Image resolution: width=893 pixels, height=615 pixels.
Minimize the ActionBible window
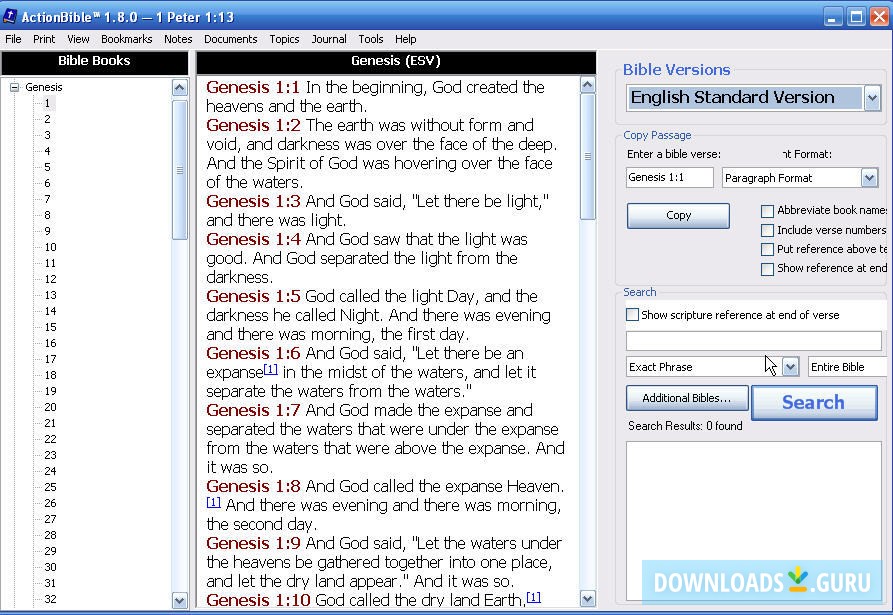pyautogui.click(x=833, y=17)
